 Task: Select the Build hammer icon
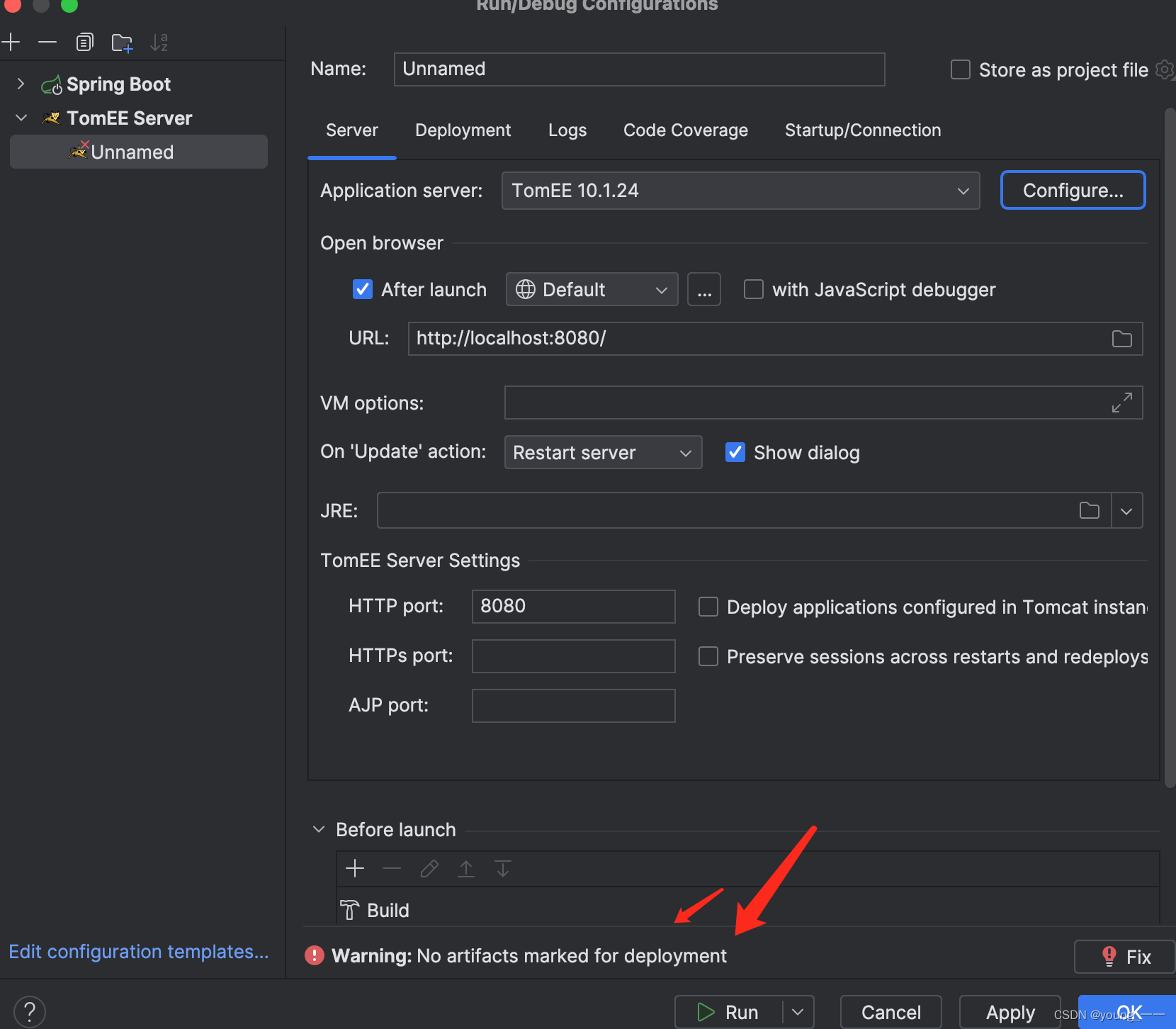tap(349, 910)
